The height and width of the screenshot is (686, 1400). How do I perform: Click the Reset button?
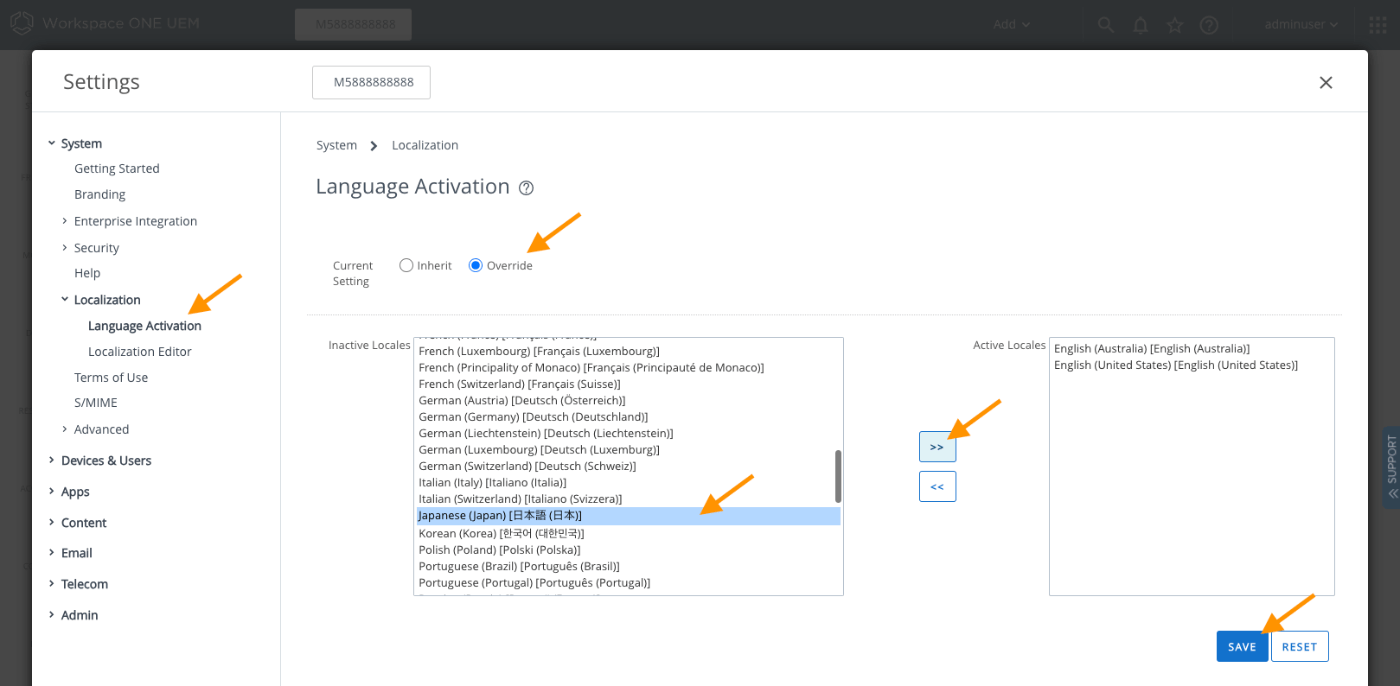[x=1300, y=647]
